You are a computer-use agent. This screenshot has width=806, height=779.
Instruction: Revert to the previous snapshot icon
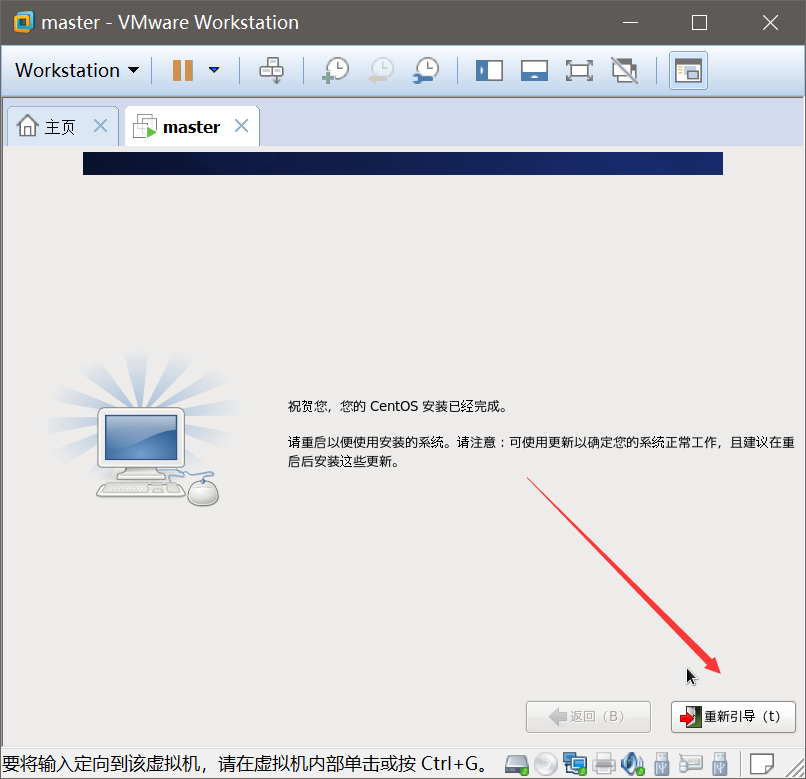tap(381, 70)
